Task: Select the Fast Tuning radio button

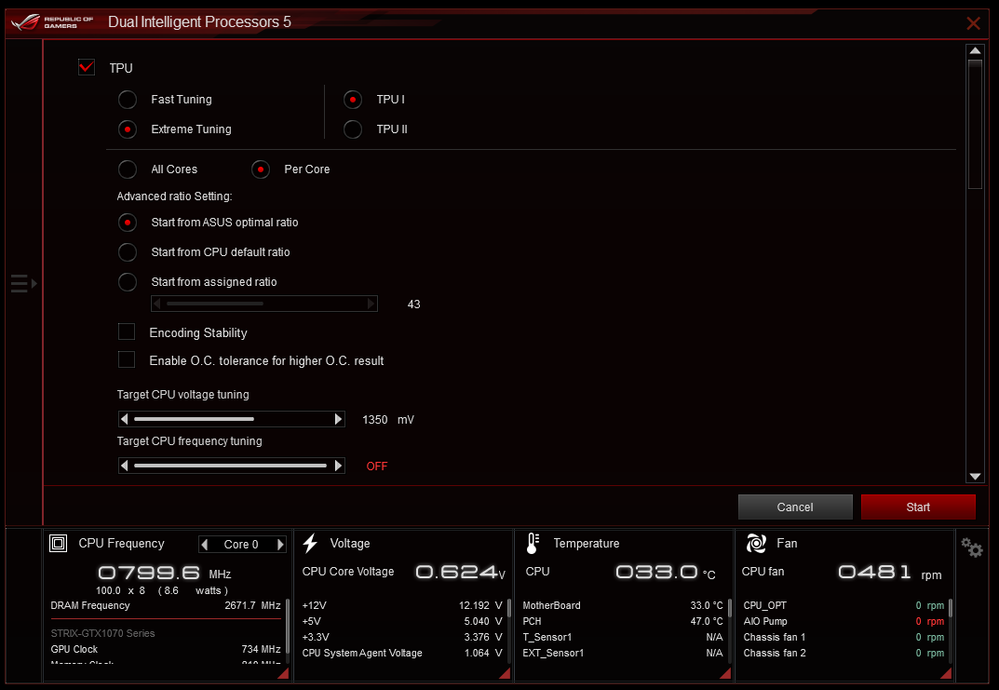Action: [x=128, y=99]
